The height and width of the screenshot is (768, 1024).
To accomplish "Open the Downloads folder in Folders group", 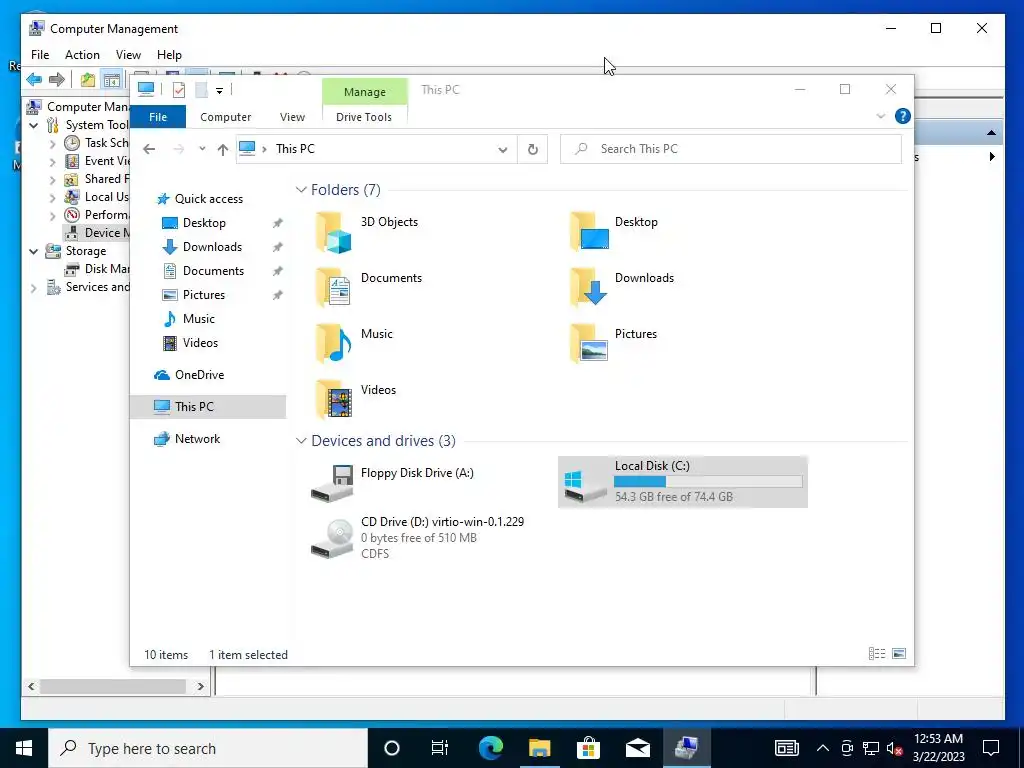I will [x=622, y=287].
